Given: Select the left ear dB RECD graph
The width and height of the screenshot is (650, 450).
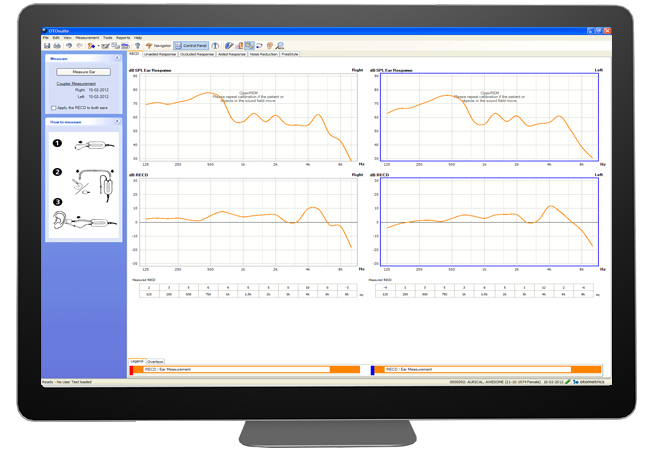Looking at the screenshot, I should click(485, 220).
